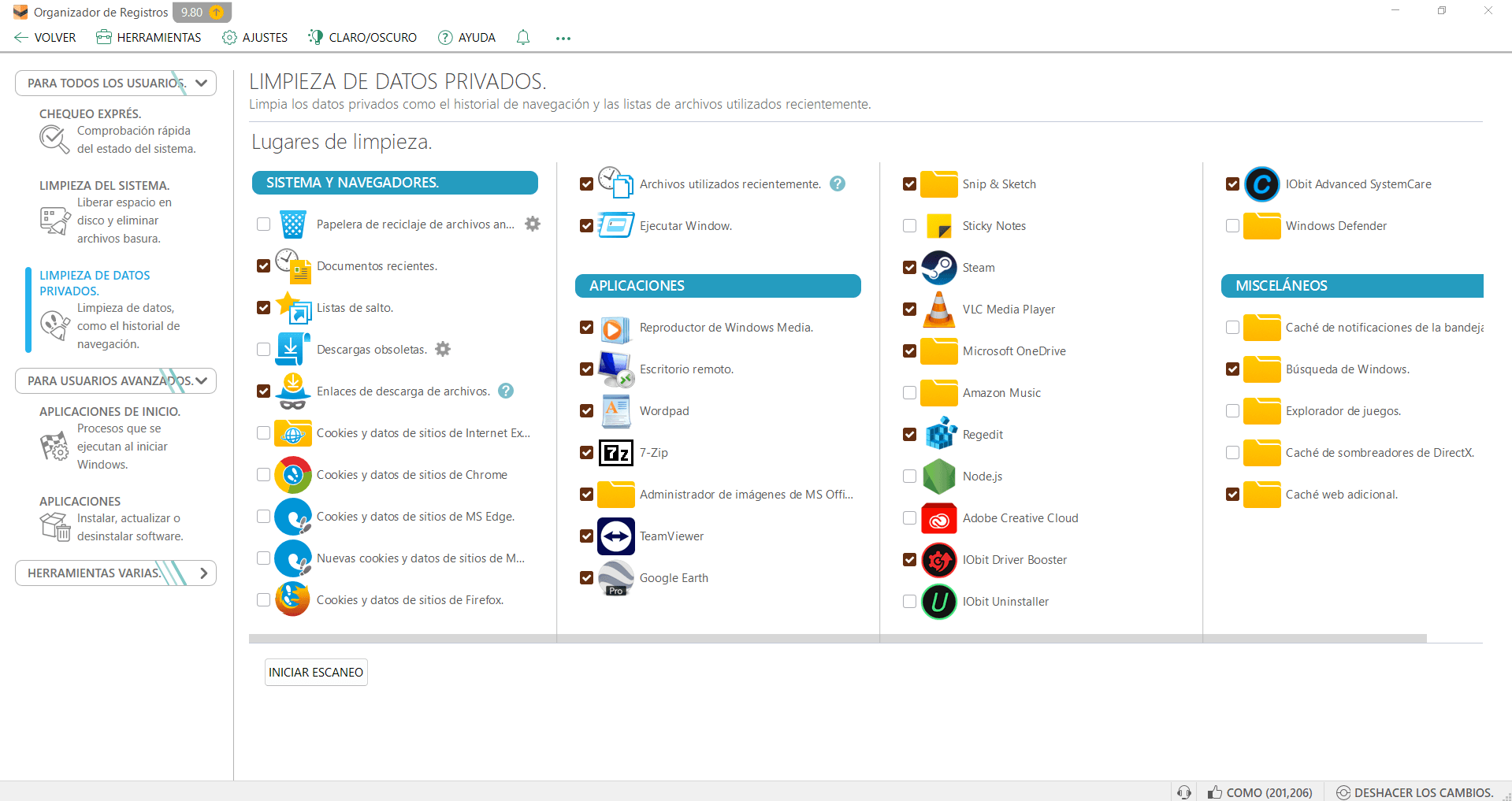This screenshot has width=1512, height=801.
Task: Uncheck Microsoft OneDrive checkbox
Action: (x=909, y=351)
